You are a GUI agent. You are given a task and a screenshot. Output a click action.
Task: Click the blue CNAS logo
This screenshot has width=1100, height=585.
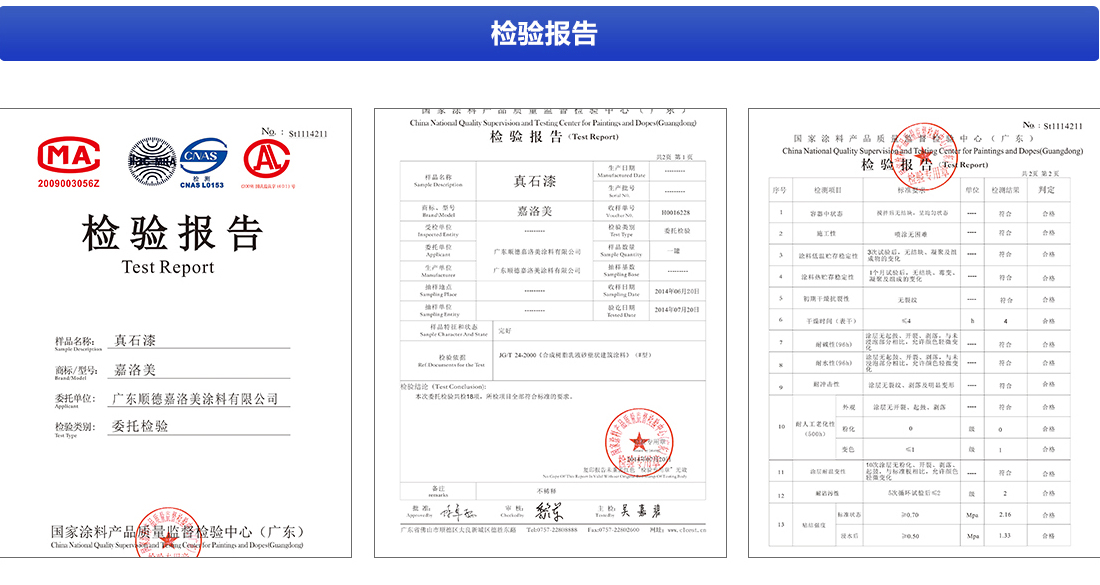pos(203,156)
